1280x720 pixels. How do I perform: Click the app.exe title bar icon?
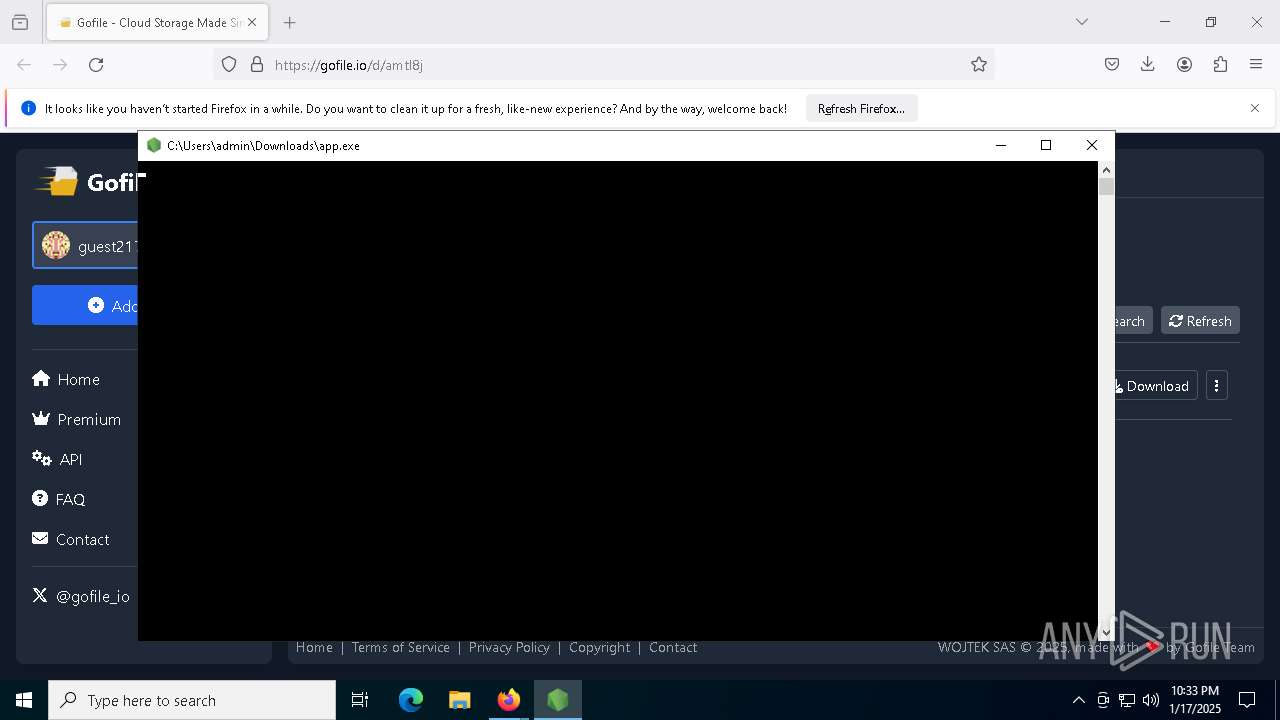click(x=154, y=145)
